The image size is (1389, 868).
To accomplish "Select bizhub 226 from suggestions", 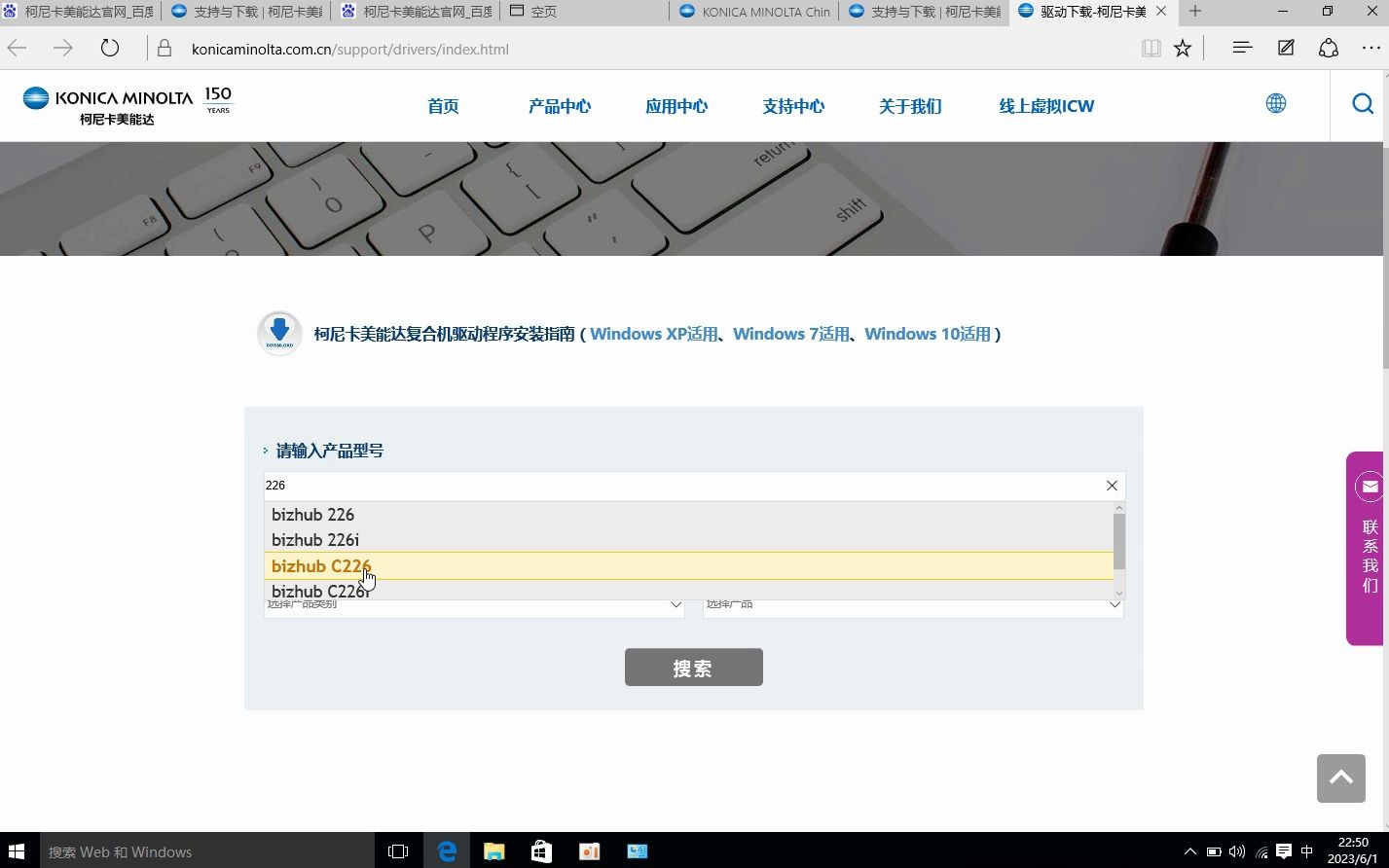I will (688, 515).
